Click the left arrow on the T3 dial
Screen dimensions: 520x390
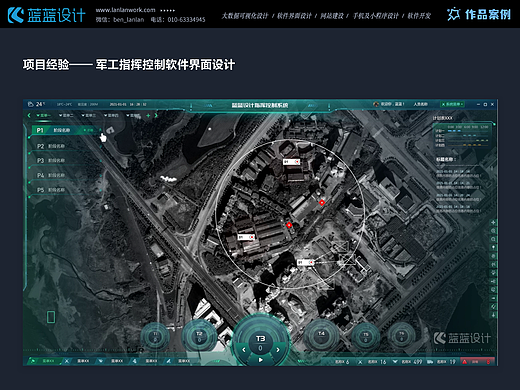click(244, 349)
